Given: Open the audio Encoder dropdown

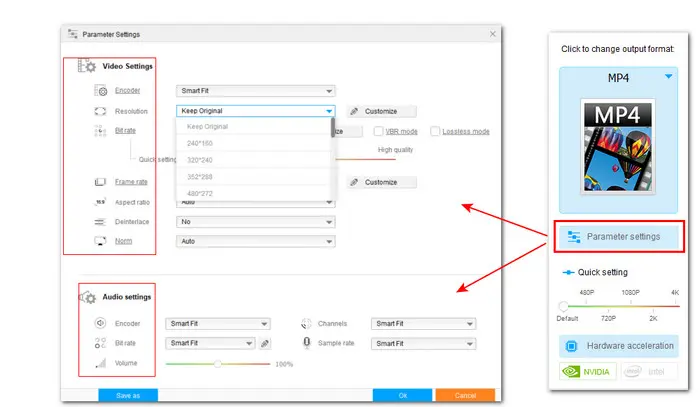Looking at the screenshot, I should click(x=218, y=324).
